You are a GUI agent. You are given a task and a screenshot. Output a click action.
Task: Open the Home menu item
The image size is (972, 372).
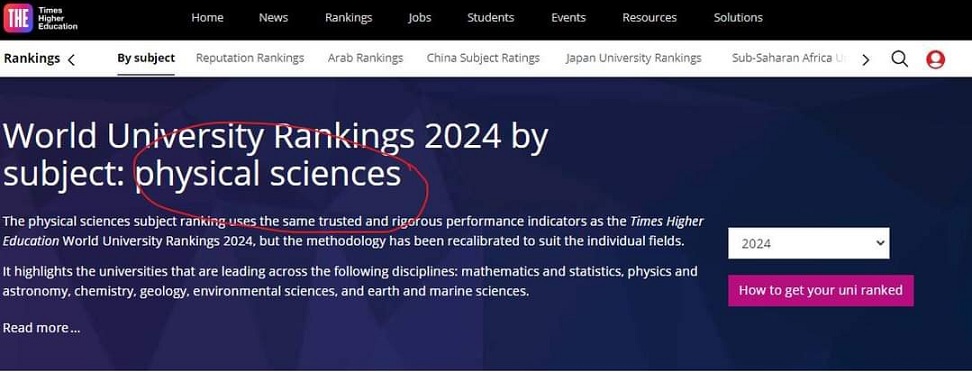(x=207, y=17)
